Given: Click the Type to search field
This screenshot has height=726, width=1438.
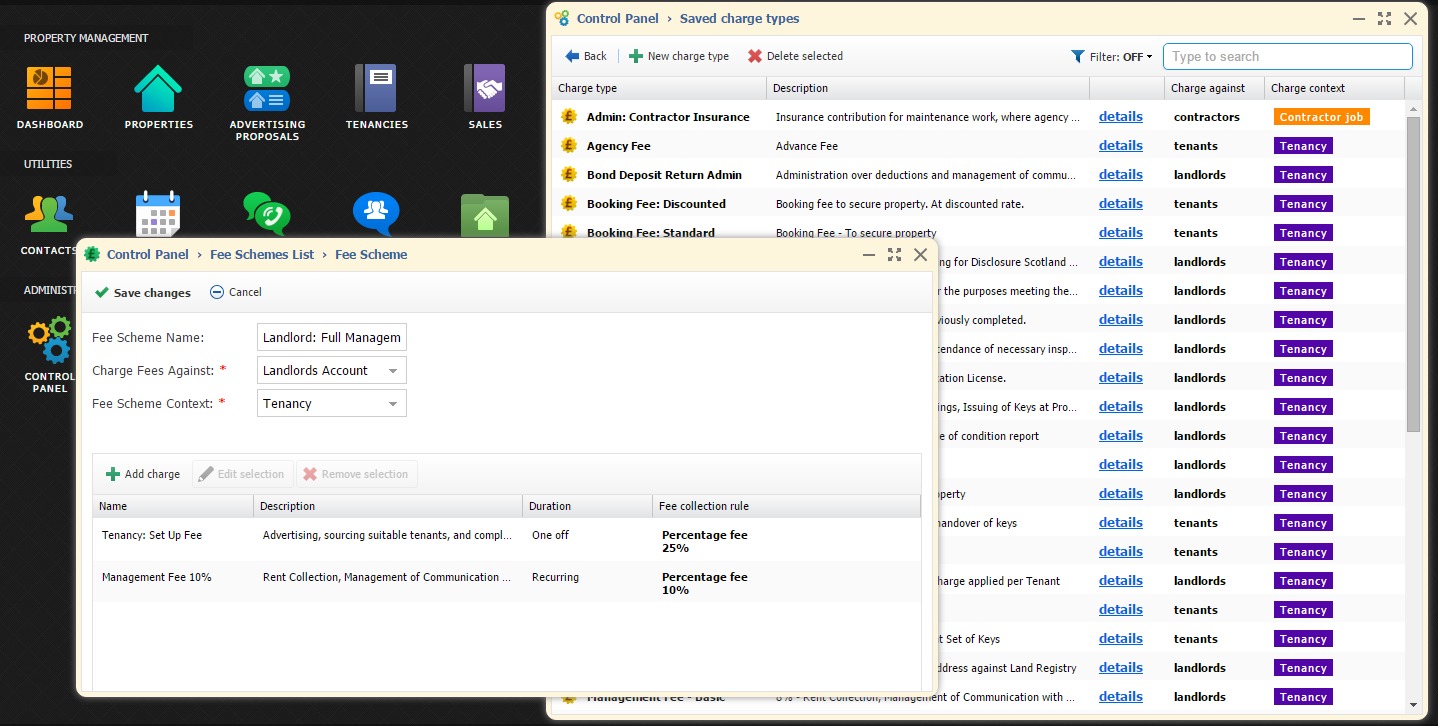Looking at the screenshot, I should click(x=1287, y=57).
